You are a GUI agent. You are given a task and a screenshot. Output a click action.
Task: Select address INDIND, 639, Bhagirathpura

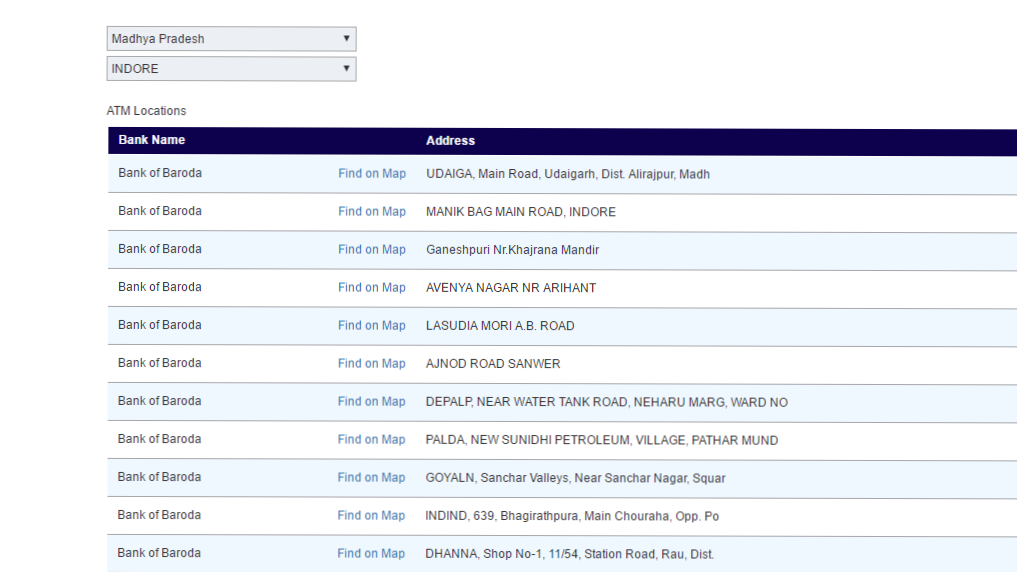[x=572, y=516]
